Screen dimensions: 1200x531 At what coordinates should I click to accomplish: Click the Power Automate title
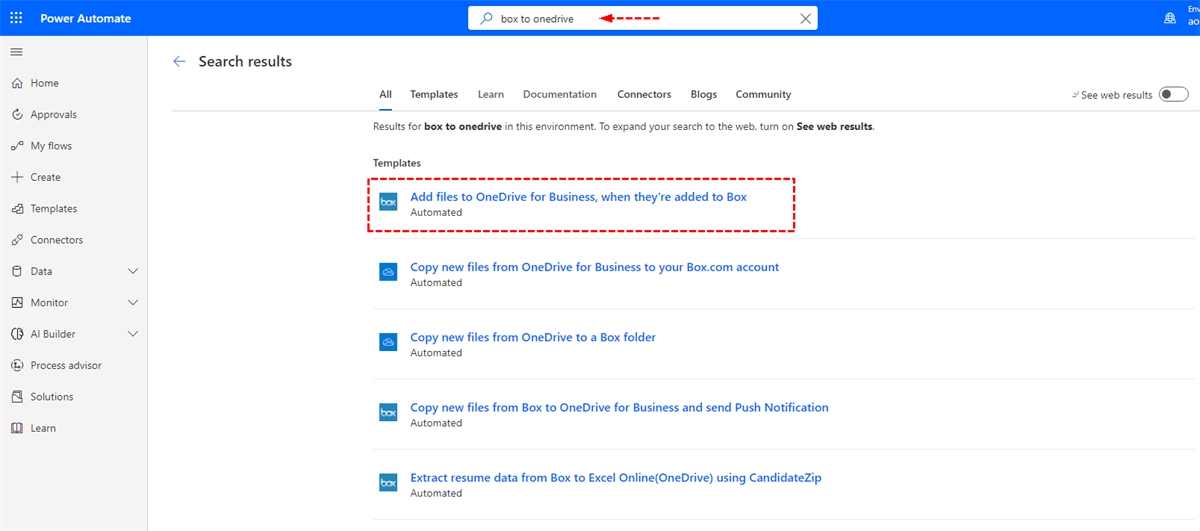[85, 18]
